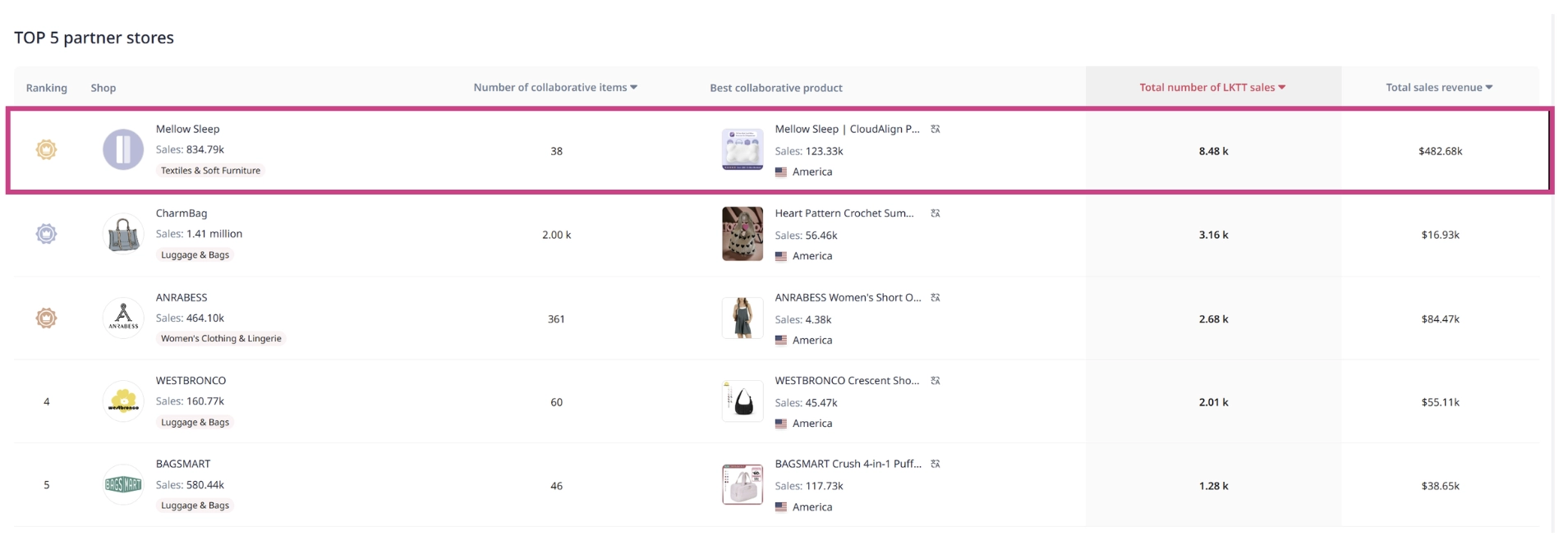This screenshot has width=1568, height=559.
Task: Click the silver crown rank badge for CharmBag
Action: pyautogui.click(x=46, y=234)
